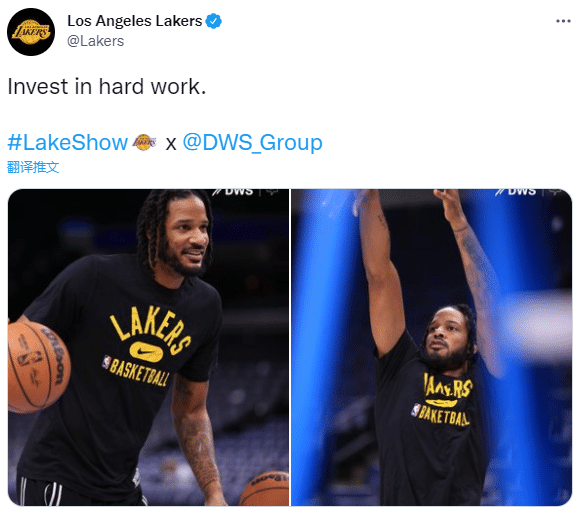Click the NBA logo on left shirt

tap(107, 362)
